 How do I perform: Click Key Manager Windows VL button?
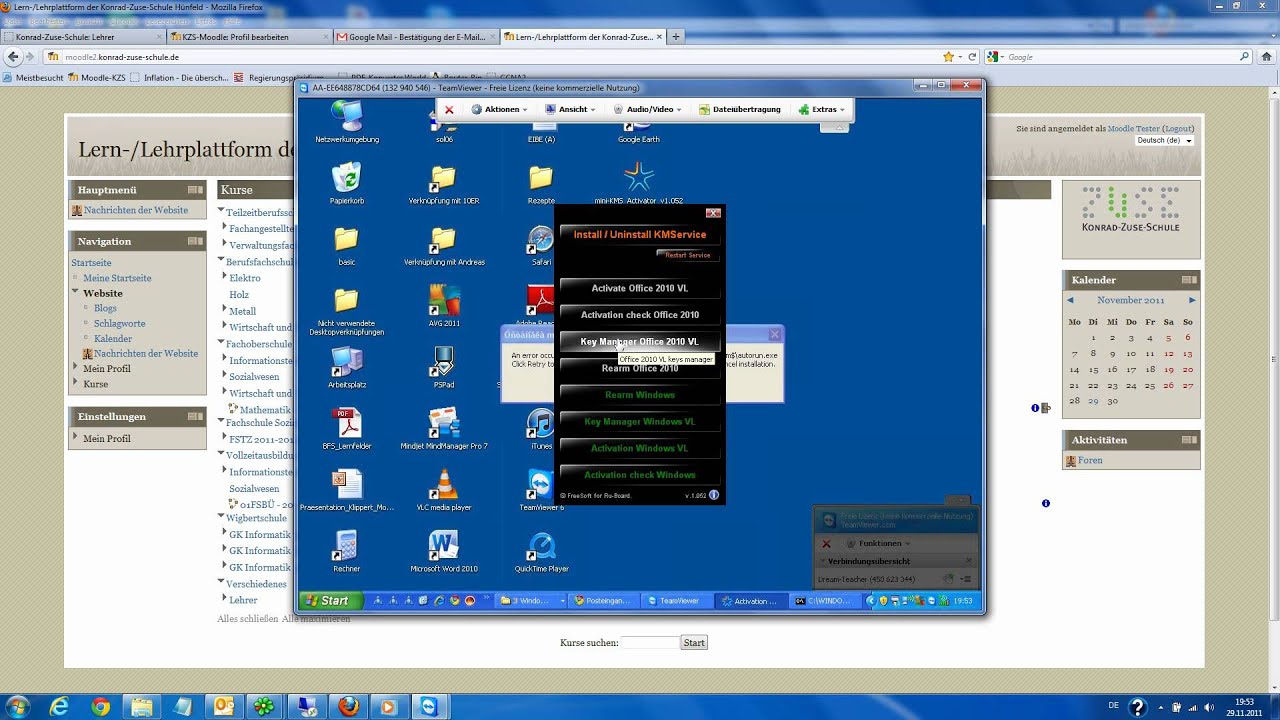(x=640, y=422)
